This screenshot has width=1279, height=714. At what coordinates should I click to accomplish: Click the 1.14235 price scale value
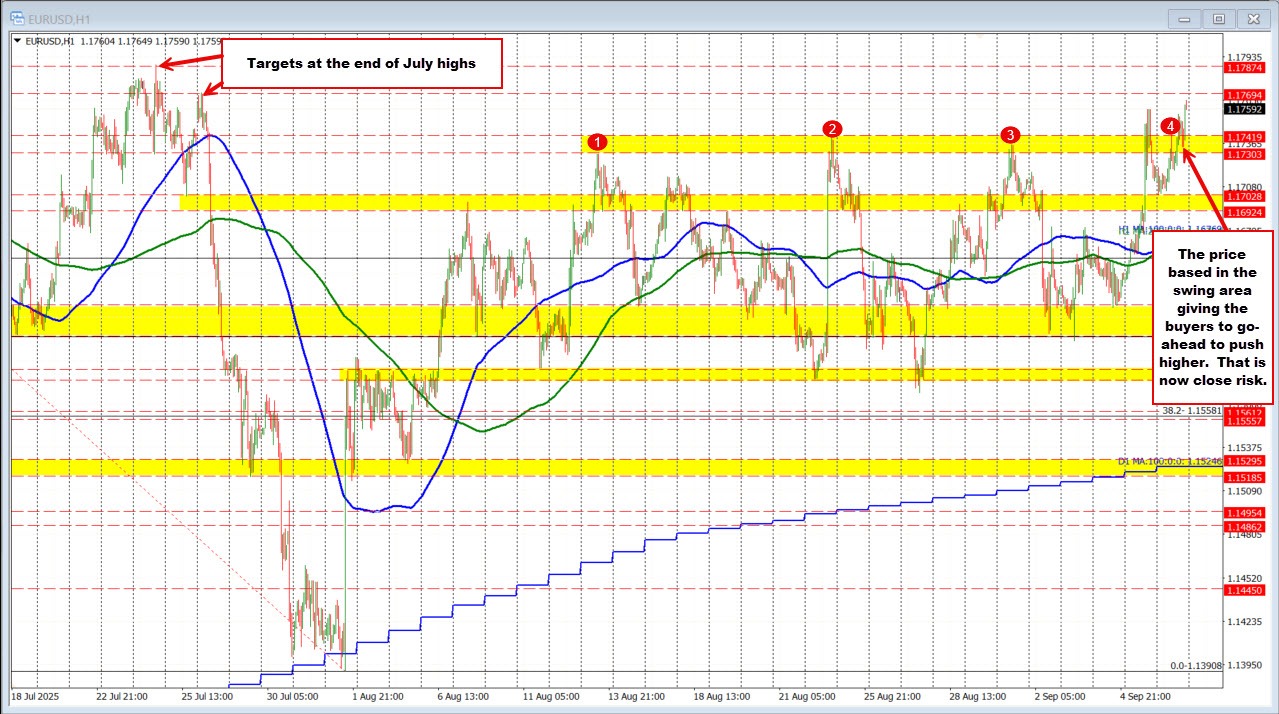1246,622
